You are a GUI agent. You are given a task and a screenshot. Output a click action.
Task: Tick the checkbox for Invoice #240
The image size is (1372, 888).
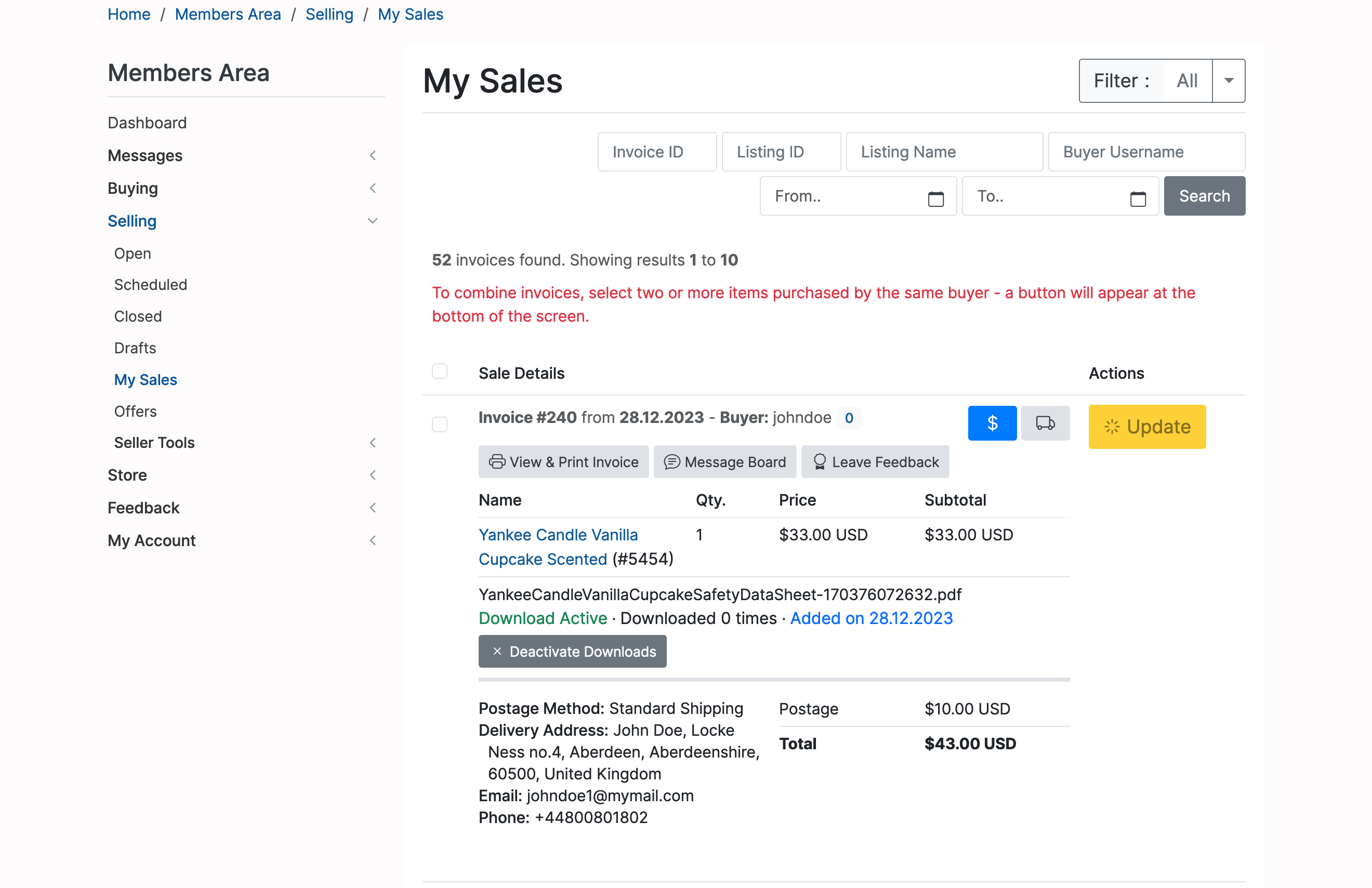coord(440,425)
